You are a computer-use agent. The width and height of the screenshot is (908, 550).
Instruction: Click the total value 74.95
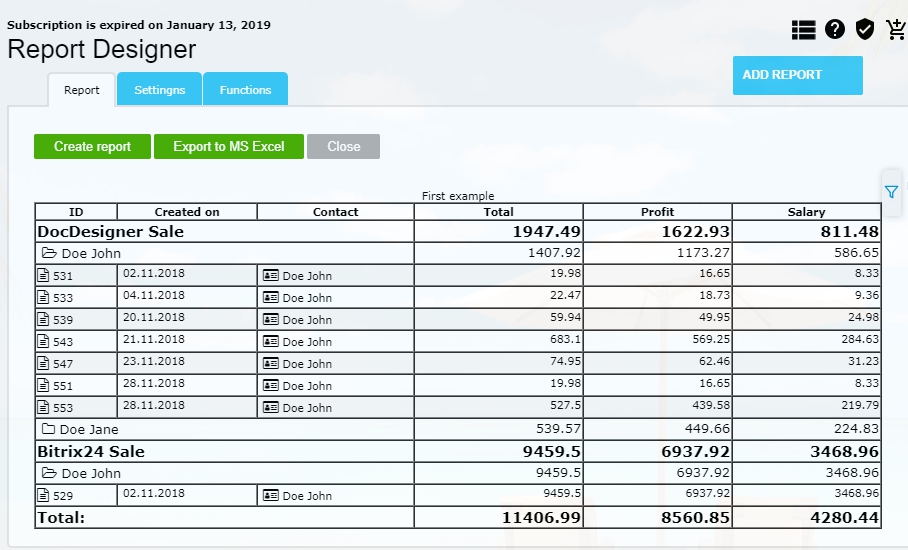click(x=565, y=361)
